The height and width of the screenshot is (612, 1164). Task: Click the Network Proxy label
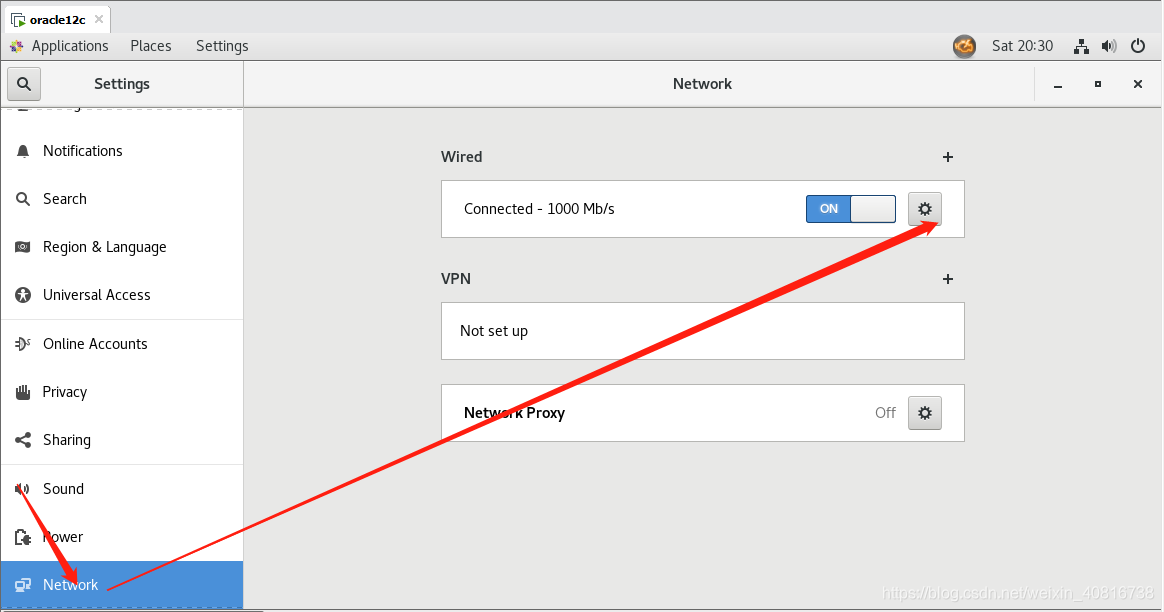pyautogui.click(x=514, y=413)
